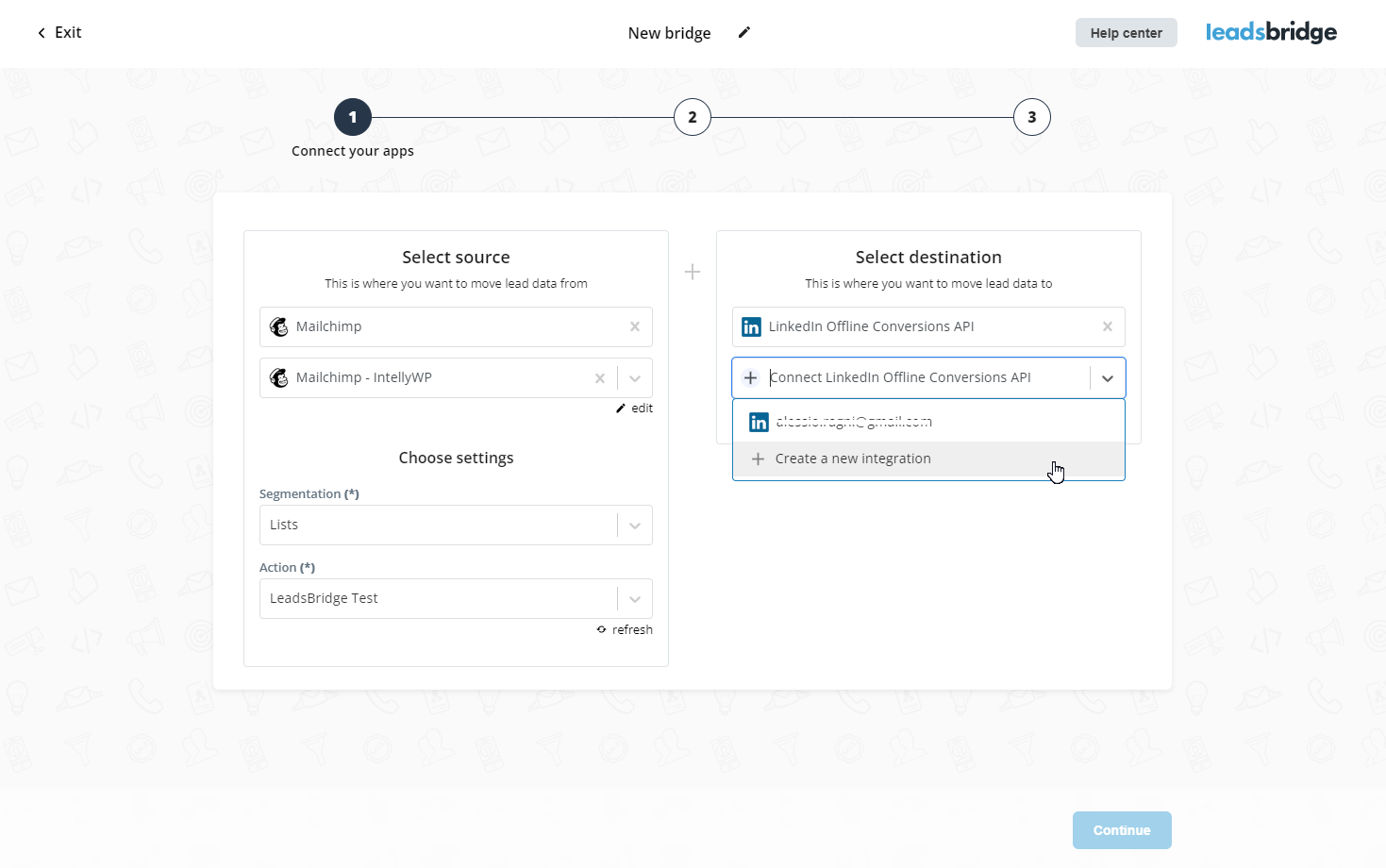Image resolution: width=1386 pixels, height=868 pixels.
Task: Open the Action LeadsBridge Test dropdown
Action: (456, 598)
